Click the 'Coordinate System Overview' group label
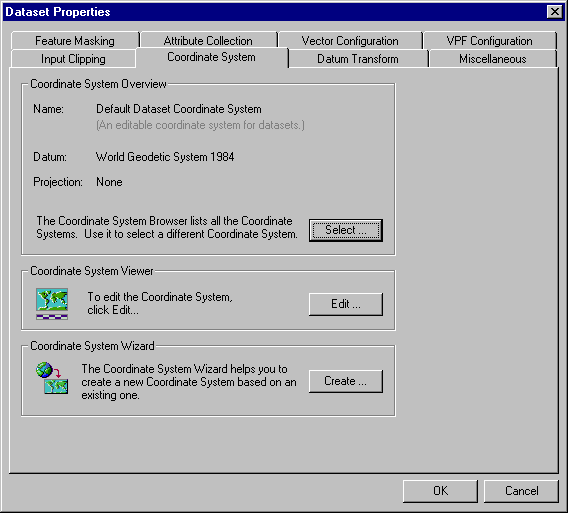Screen dimensions: 568x513 tap(98, 84)
